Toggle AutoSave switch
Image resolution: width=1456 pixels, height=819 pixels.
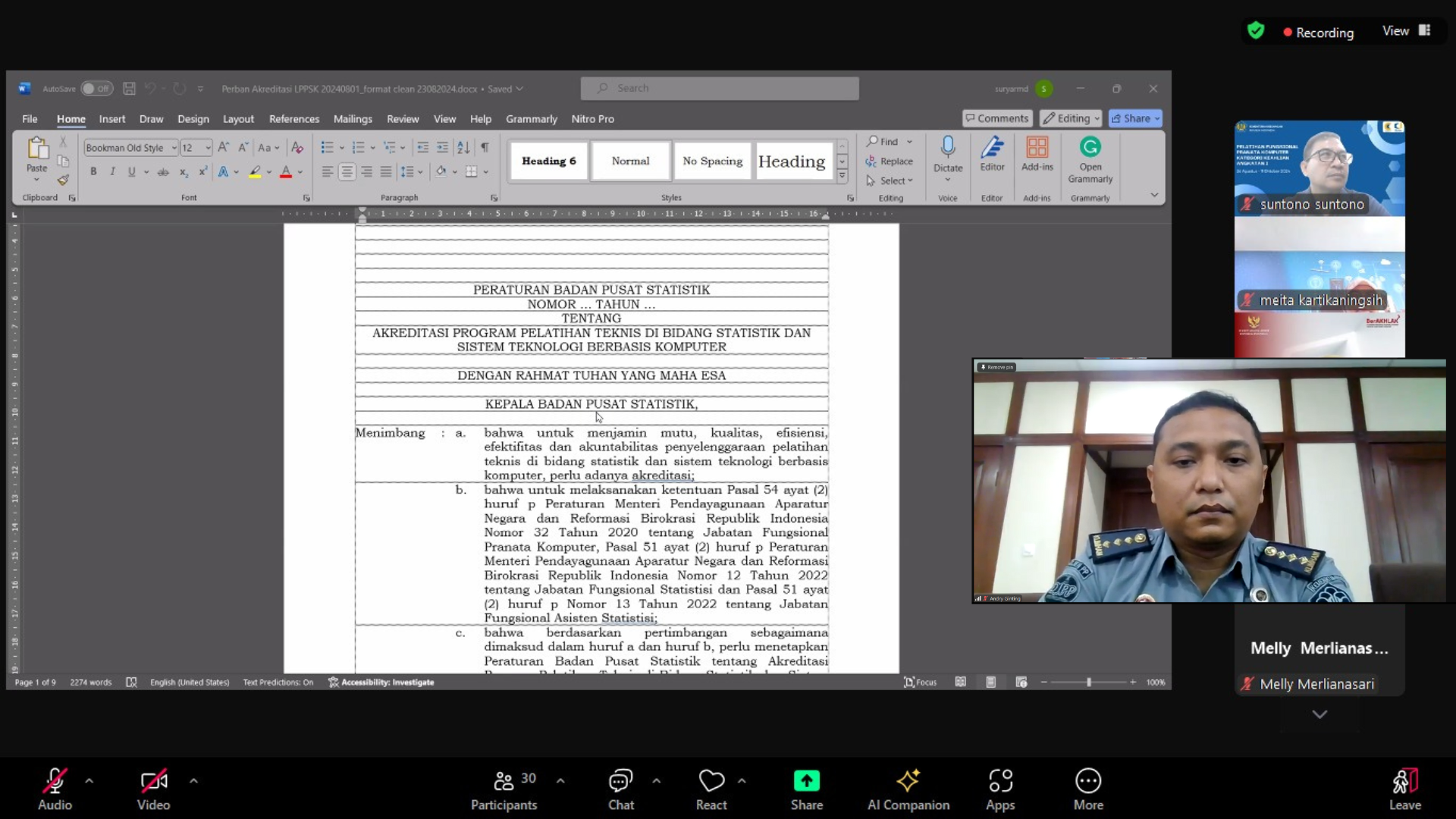tap(96, 89)
